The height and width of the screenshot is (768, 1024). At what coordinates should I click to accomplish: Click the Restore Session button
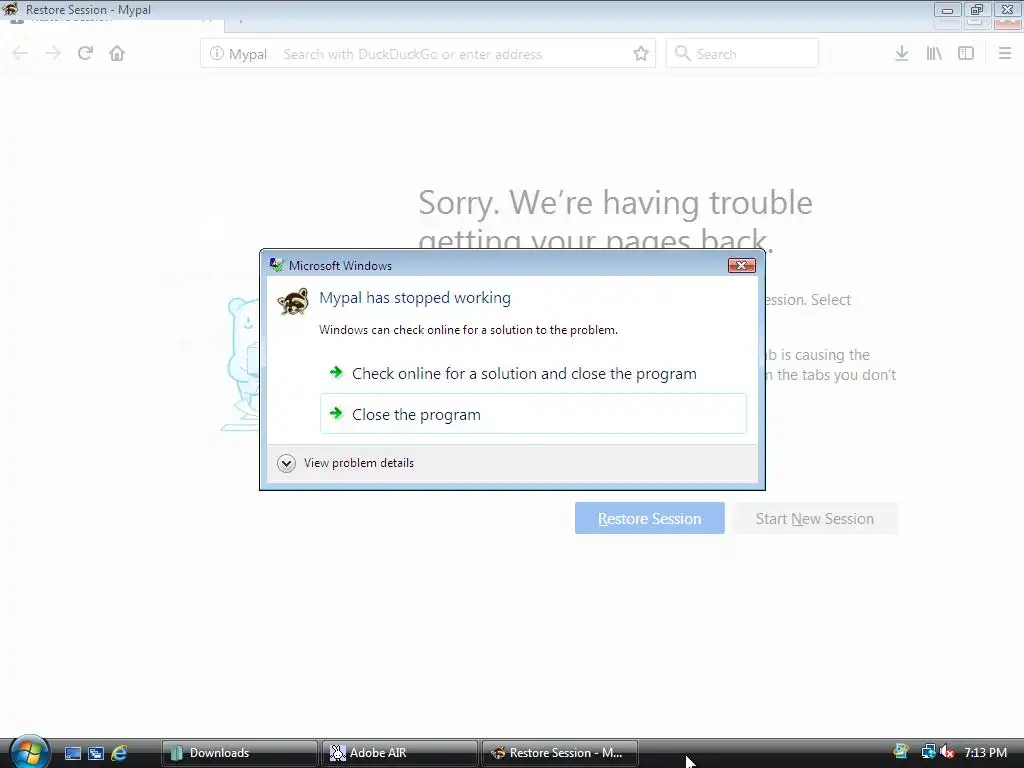(x=650, y=519)
